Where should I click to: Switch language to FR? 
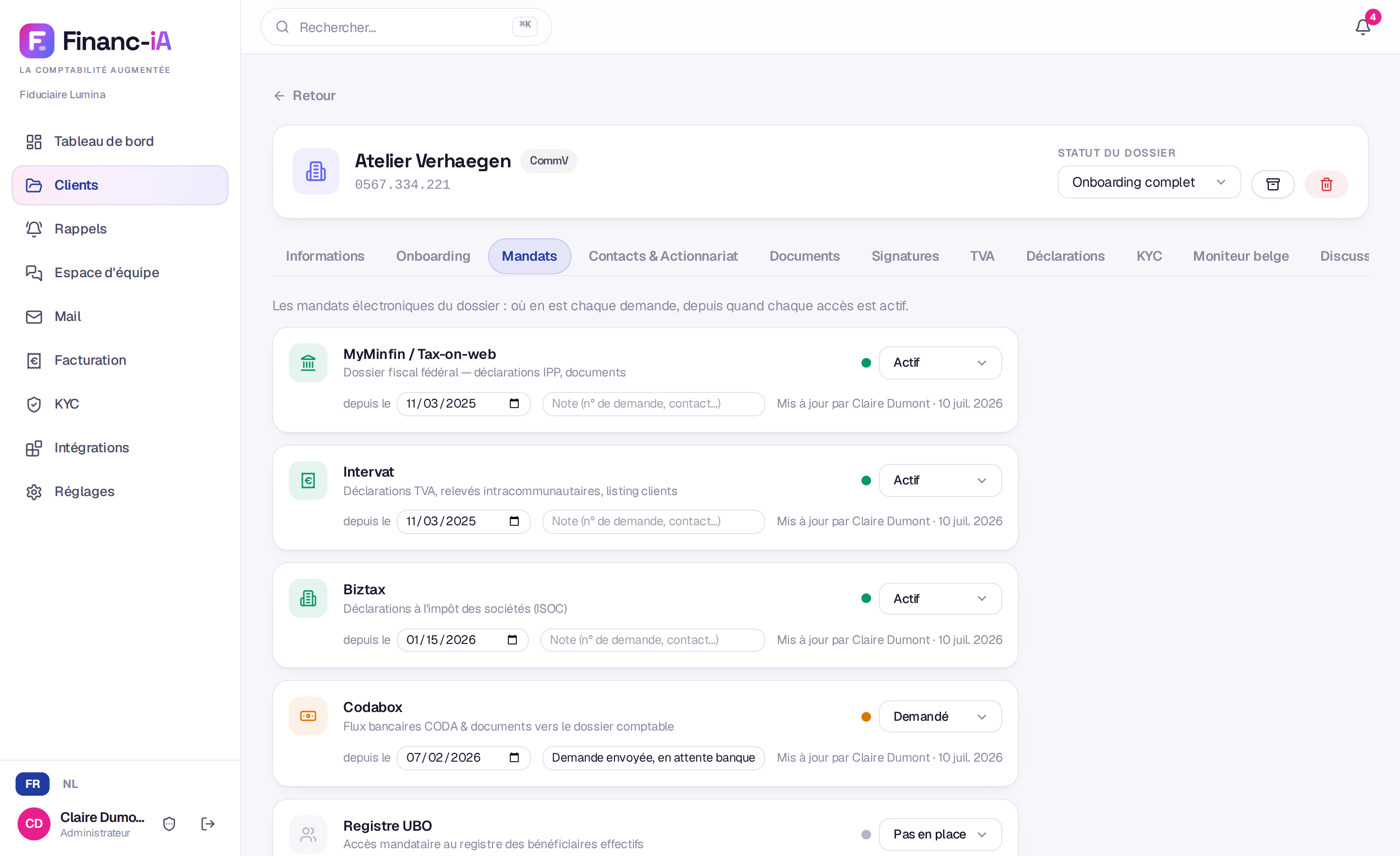coord(33,785)
